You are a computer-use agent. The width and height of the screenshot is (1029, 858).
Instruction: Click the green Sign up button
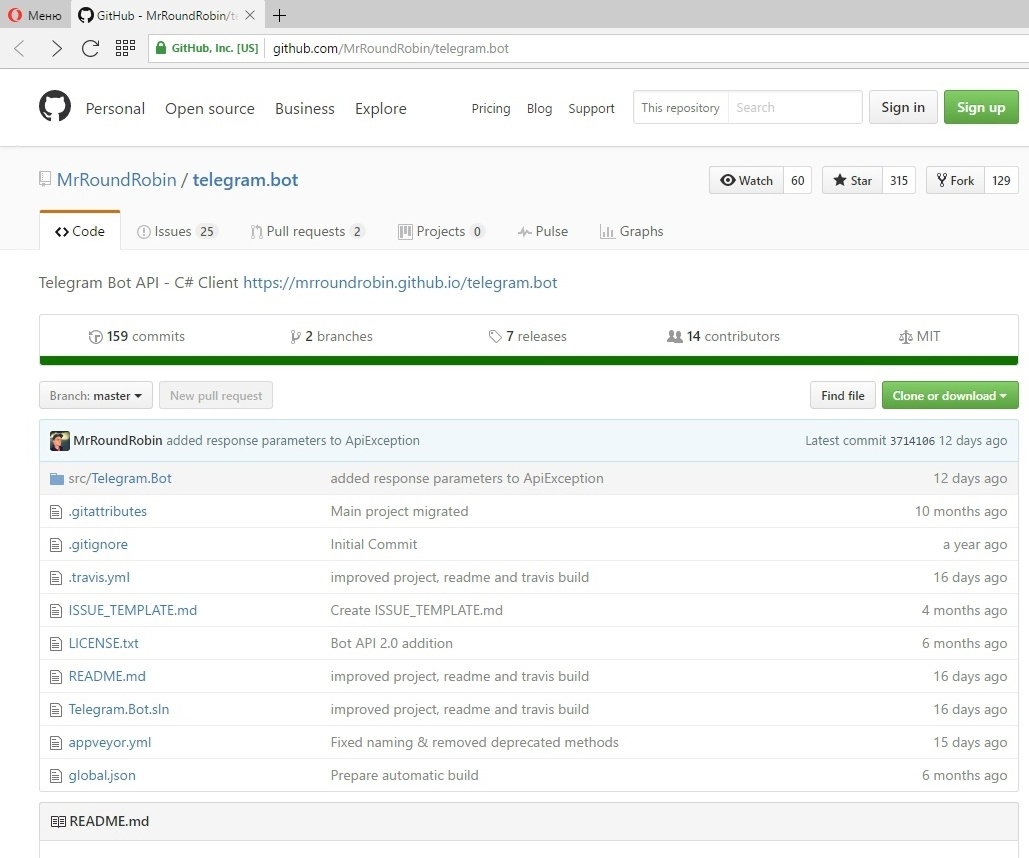click(981, 107)
